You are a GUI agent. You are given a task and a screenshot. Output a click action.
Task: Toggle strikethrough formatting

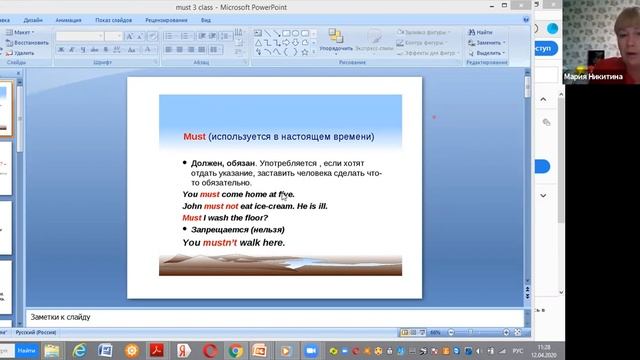(94, 49)
